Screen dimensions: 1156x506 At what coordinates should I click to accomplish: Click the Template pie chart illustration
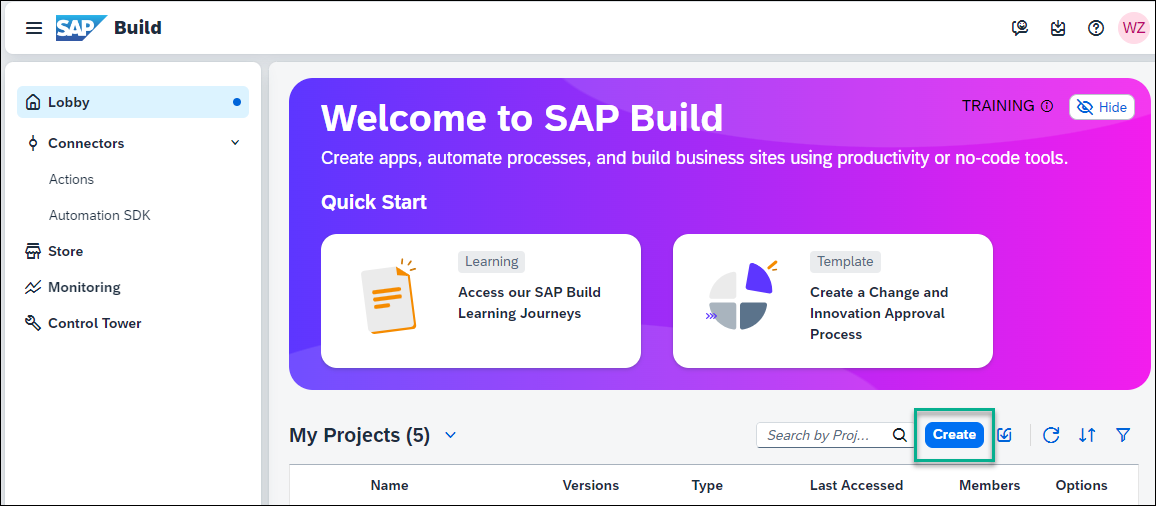(x=741, y=296)
